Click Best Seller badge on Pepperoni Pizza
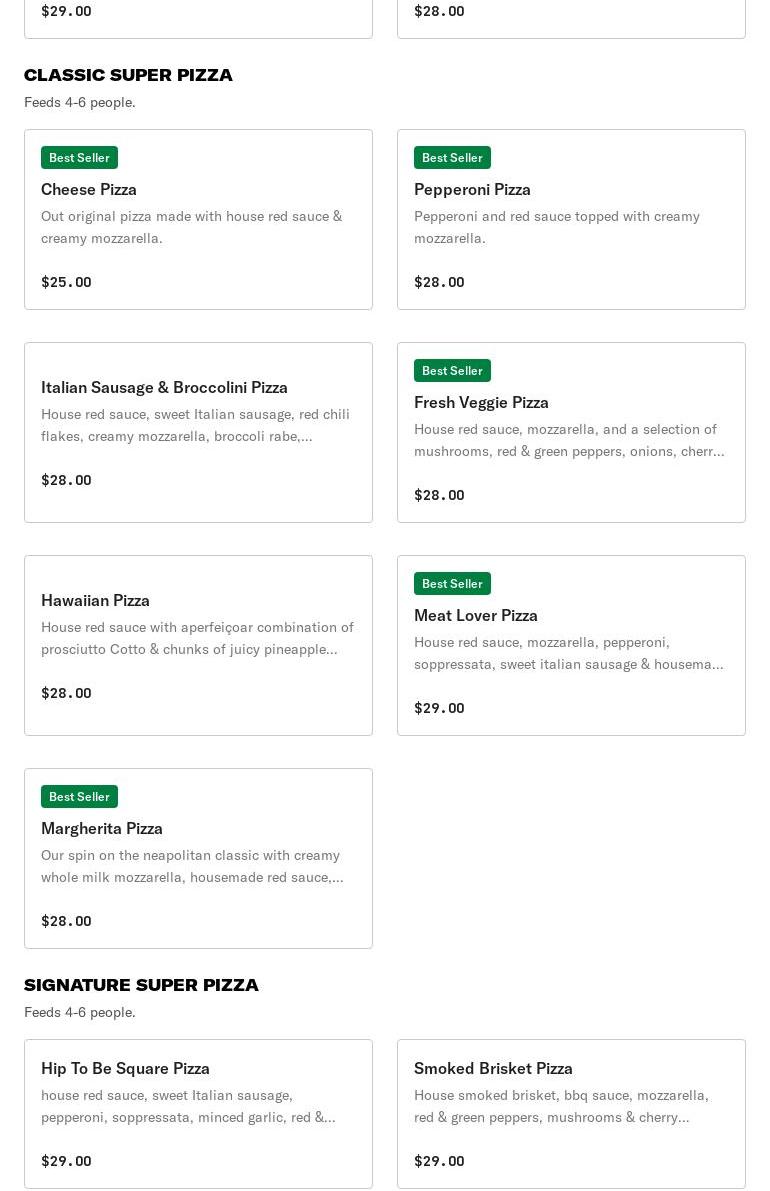 pyautogui.click(x=452, y=158)
